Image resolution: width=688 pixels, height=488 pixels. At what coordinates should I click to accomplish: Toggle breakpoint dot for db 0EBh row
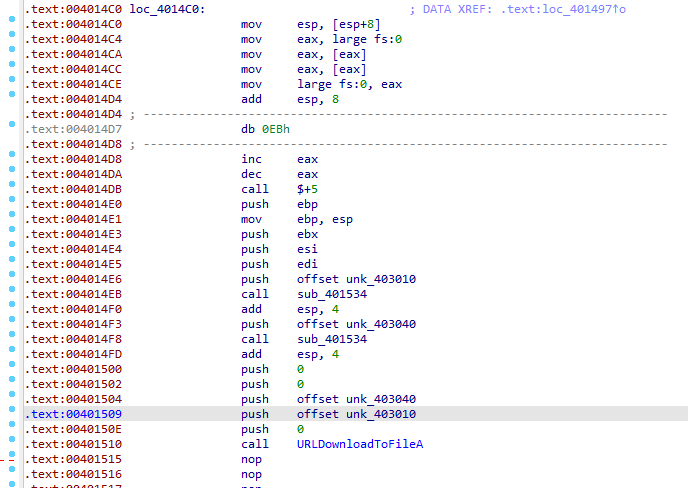12,124
